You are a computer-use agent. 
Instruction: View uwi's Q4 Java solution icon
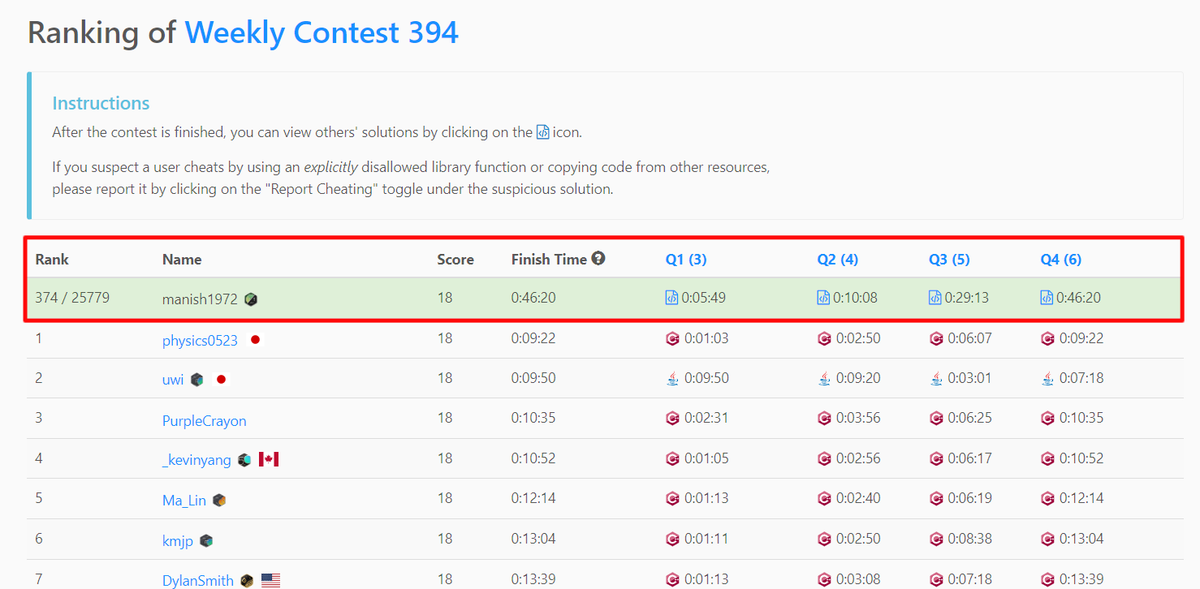click(x=1047, y=378)
